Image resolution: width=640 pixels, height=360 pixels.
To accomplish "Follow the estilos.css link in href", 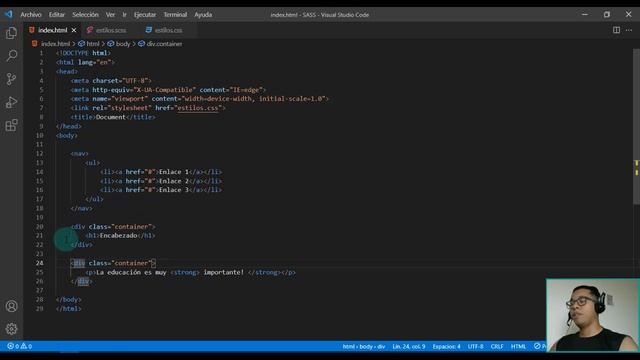I will click(x=198, y=108).
